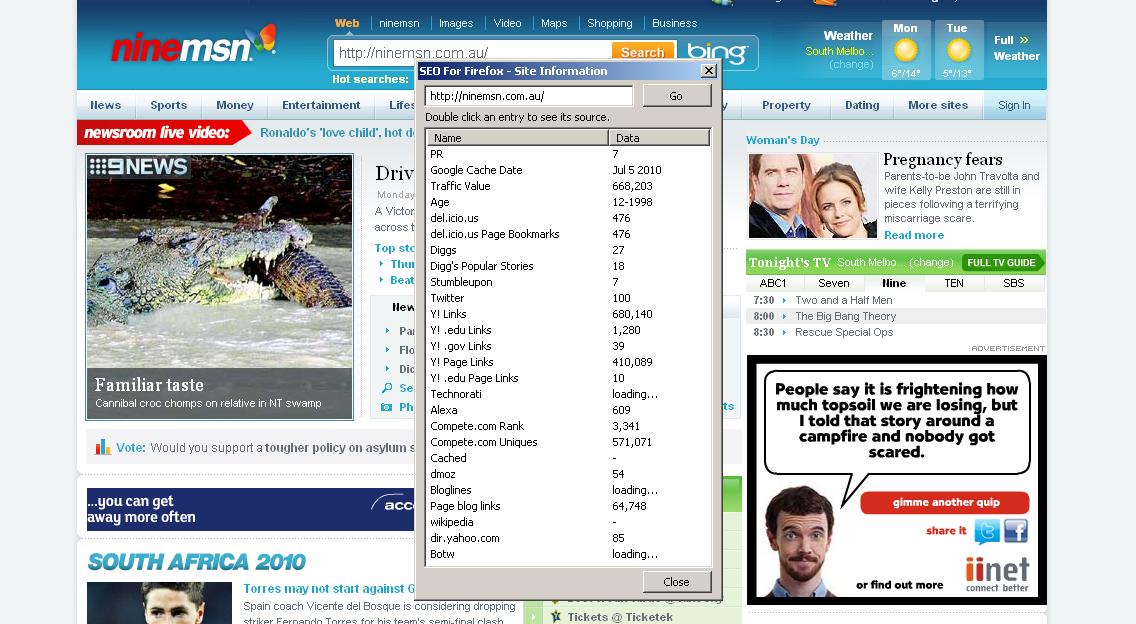Image resolution: width=1136 pixels, height=624 pixels.
Task: Open the Sports navigation menu item
Action: (x=168, y=105)
